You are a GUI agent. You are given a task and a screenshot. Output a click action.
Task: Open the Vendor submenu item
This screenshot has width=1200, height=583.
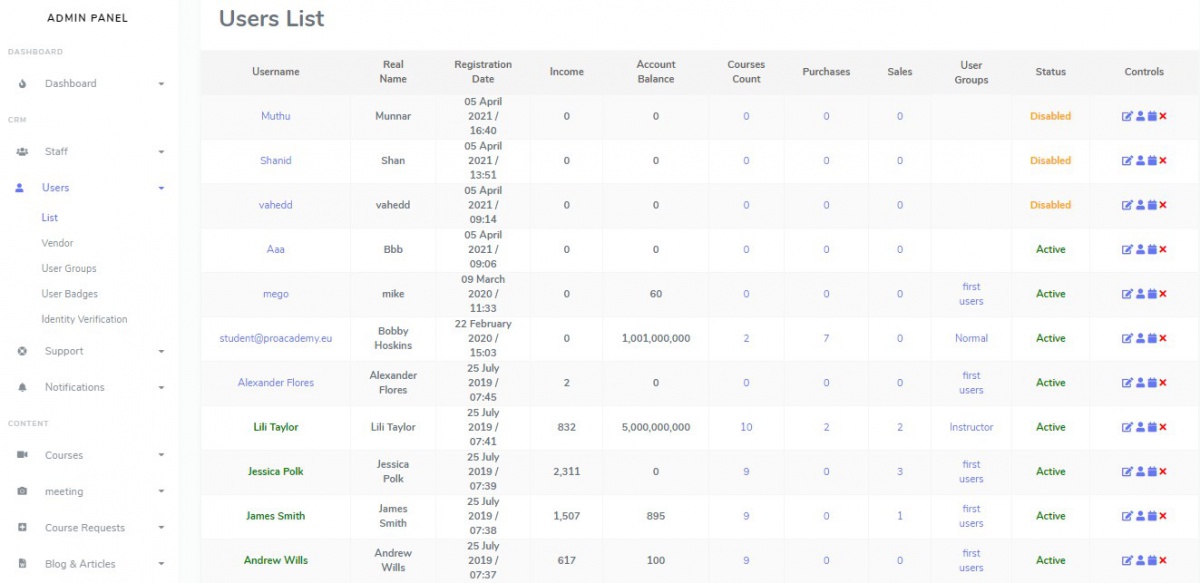pos(57,243)
